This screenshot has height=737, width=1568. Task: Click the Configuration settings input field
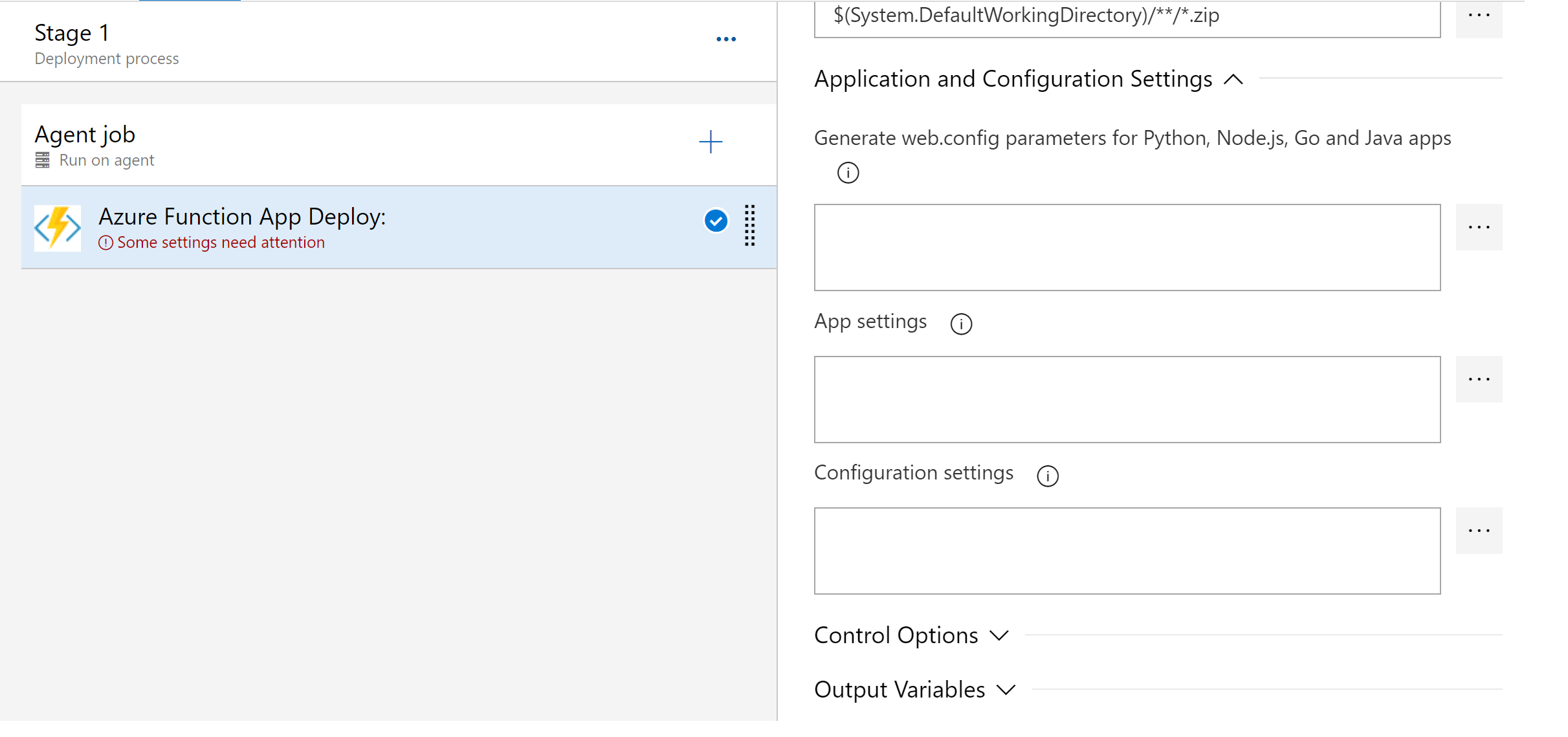[x=1128, y=552]
